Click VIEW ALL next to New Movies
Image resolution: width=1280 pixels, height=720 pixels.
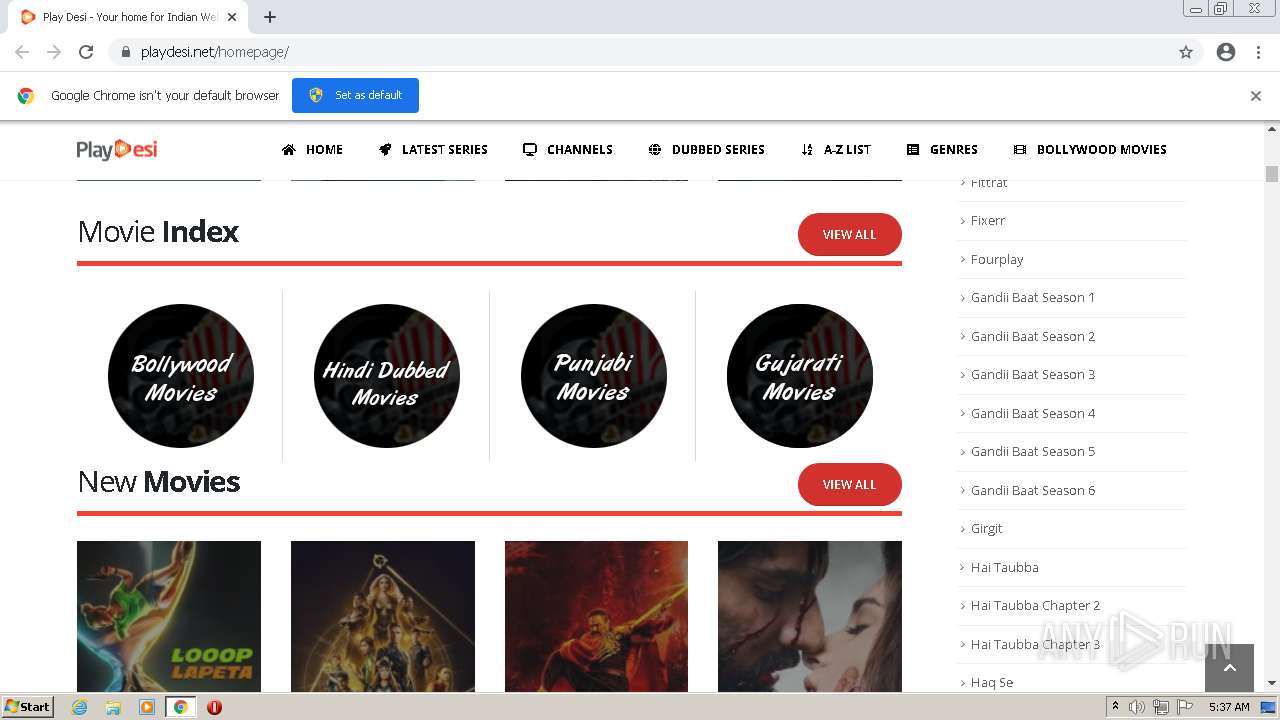[x=849, y=484]
